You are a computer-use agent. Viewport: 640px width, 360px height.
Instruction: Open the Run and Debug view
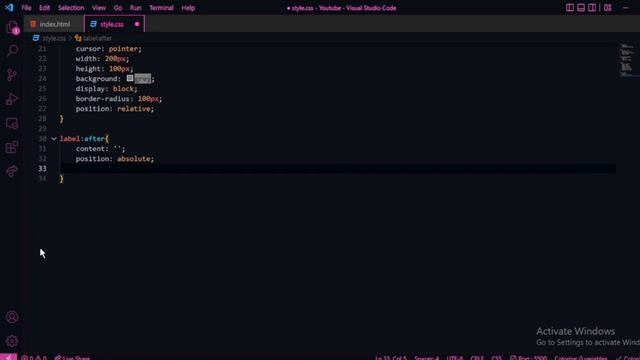(12, 99)
